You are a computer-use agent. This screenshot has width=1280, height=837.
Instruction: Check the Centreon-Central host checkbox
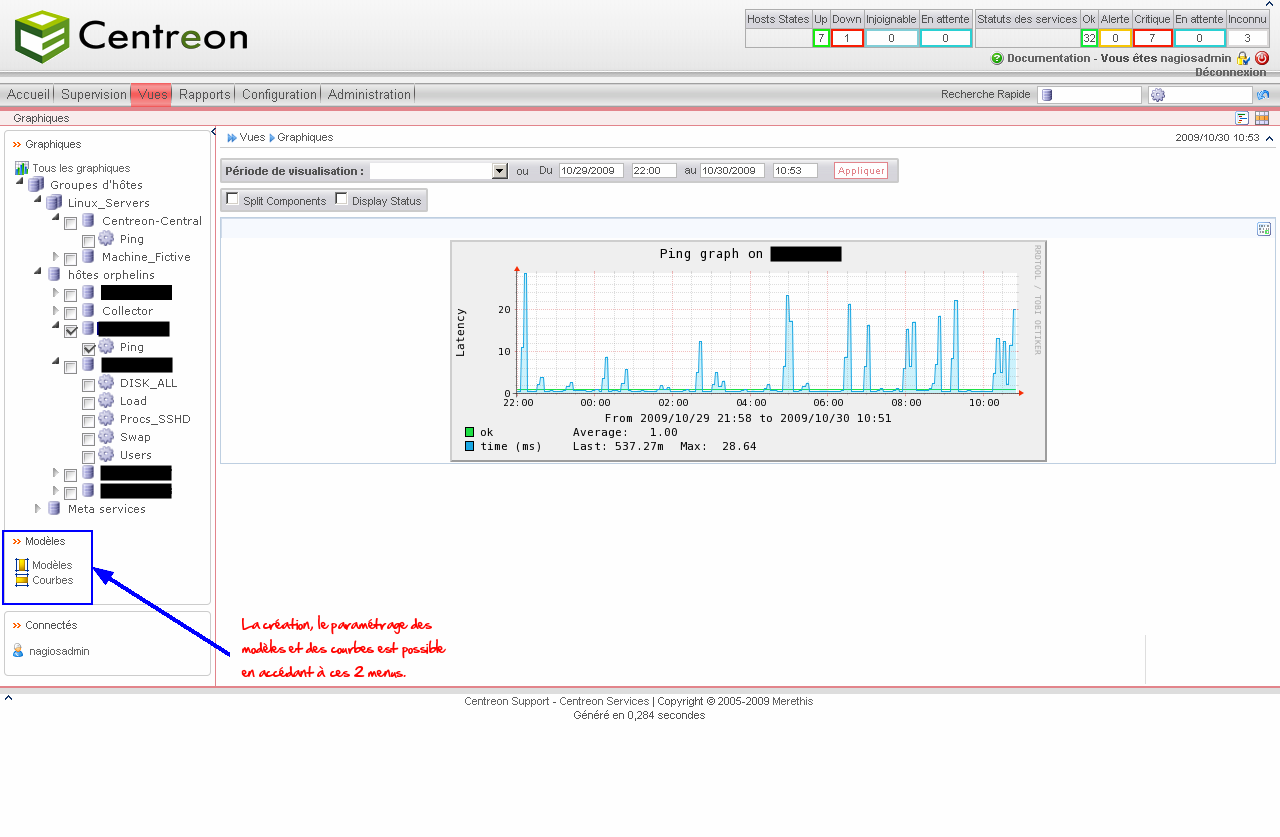pyautogui.click(x=71, y=223)
